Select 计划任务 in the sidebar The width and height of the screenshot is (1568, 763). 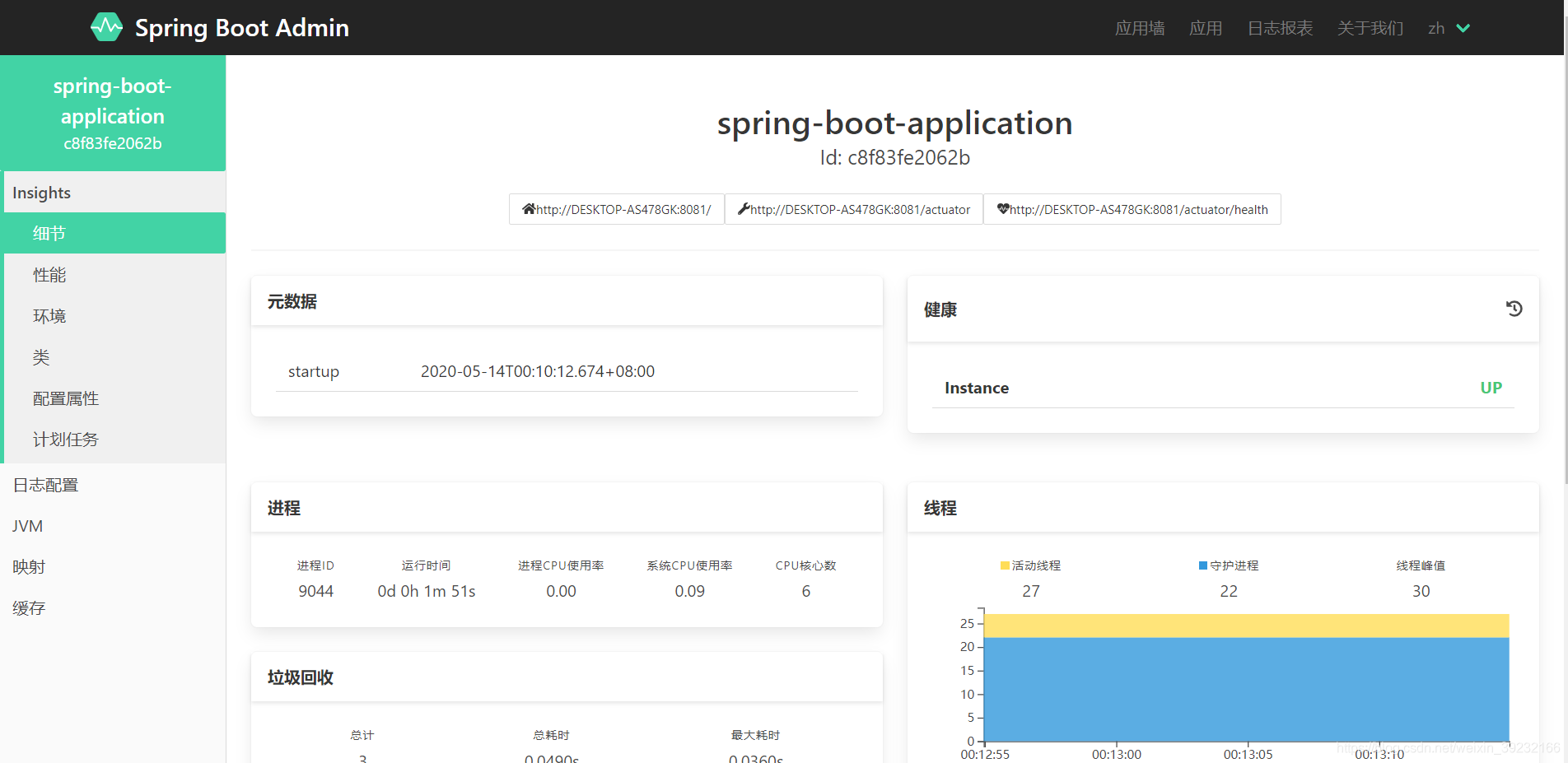coord(114,440)
